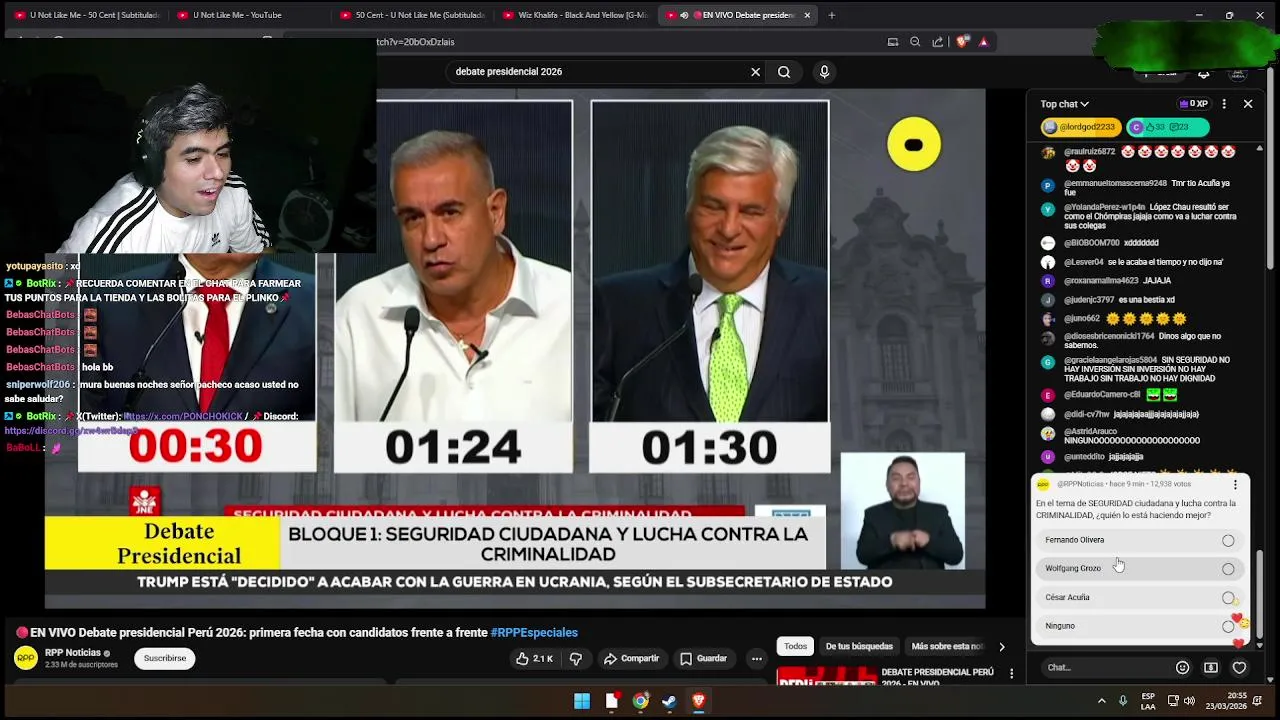The height and width of the screenshot is (720, 1280).
Task: Expand the Top chat dropdown
Action: [x=1064, y=104]
